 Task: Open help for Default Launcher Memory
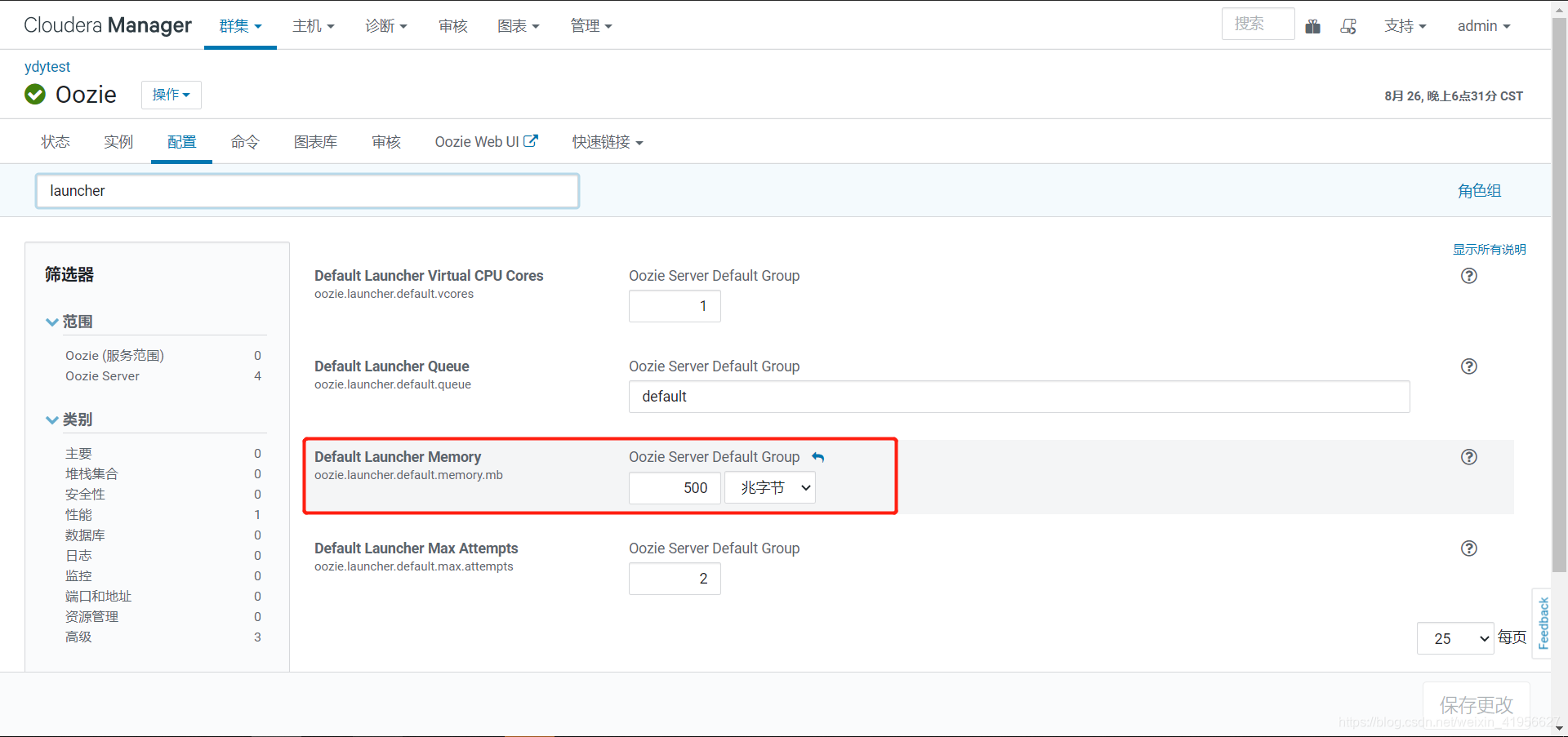[1469, 457]
